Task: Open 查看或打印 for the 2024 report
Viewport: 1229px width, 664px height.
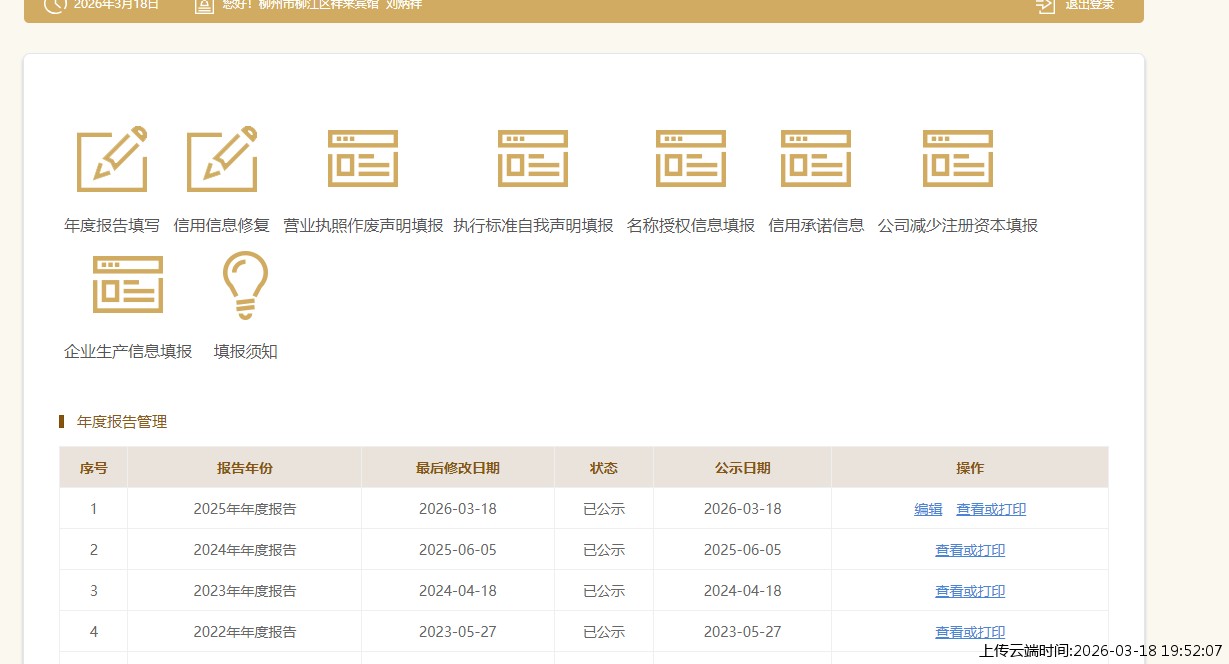Action: (x=970, y=550)
